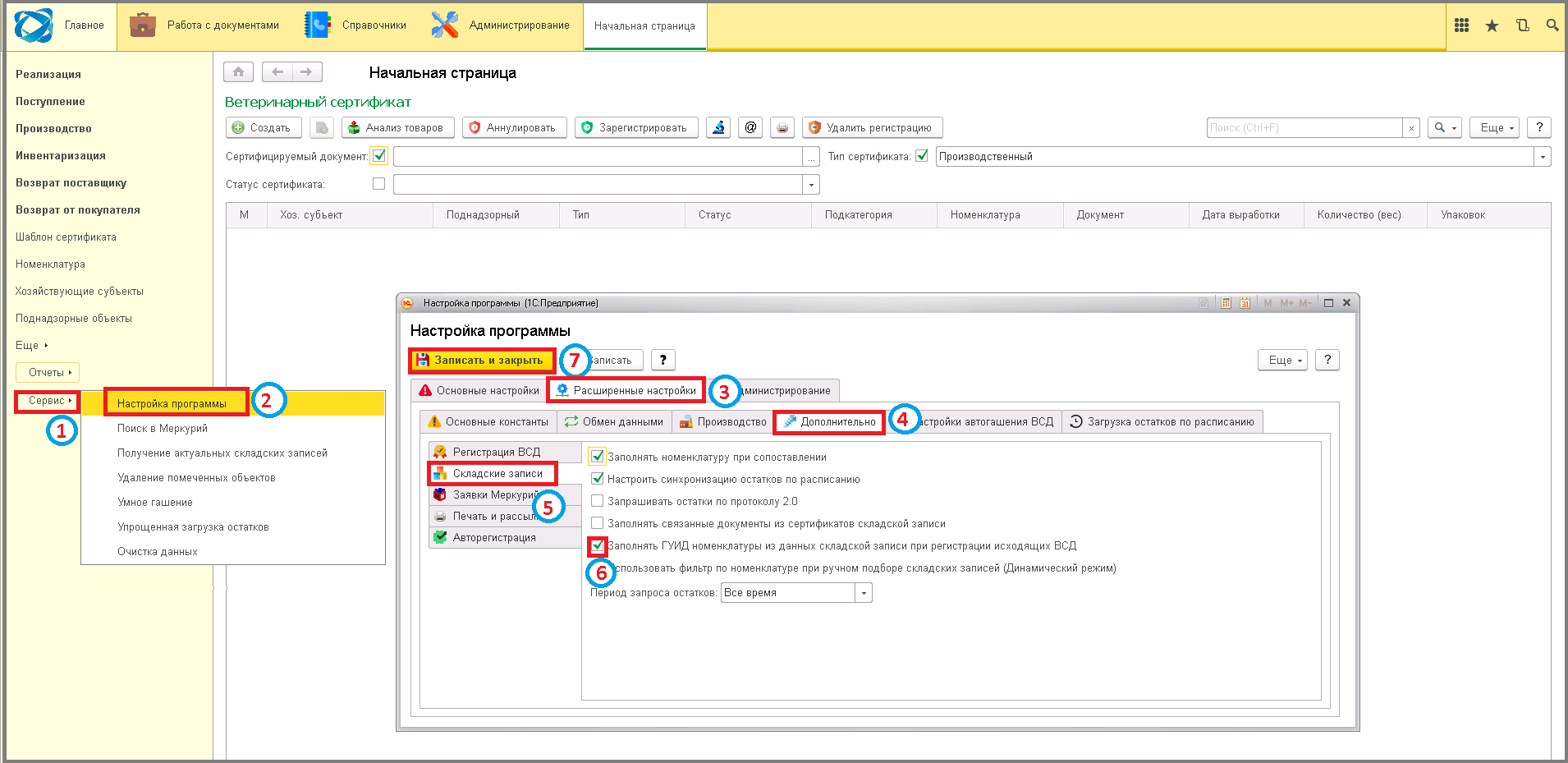Image resolution: width=1568 pixels, height=763 pixels.
Task: Click the ellipsis button of Сертифицируемый документ
Action: point(811,157)
